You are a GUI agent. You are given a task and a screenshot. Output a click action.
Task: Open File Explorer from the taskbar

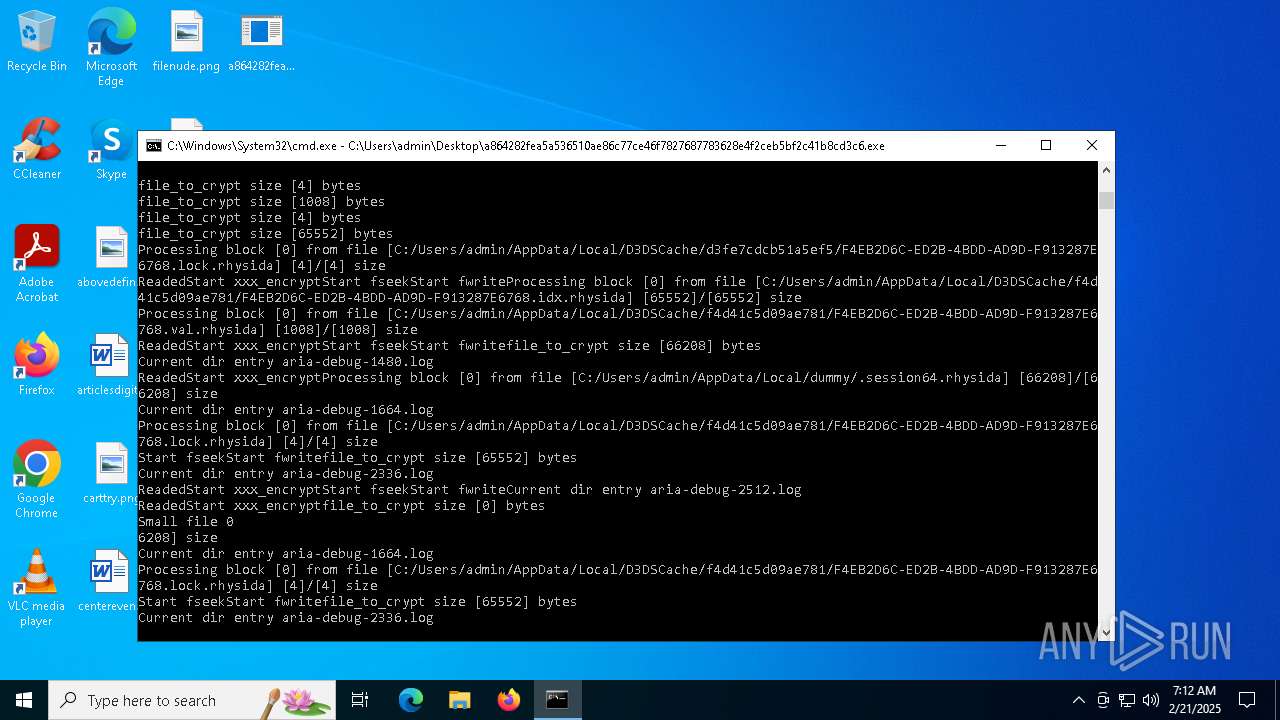tap(459, 700)
